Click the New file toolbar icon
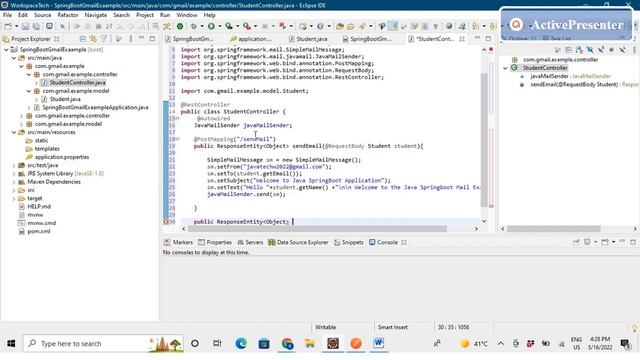Viewport: 640px width, 360px height. coord(8,26)
